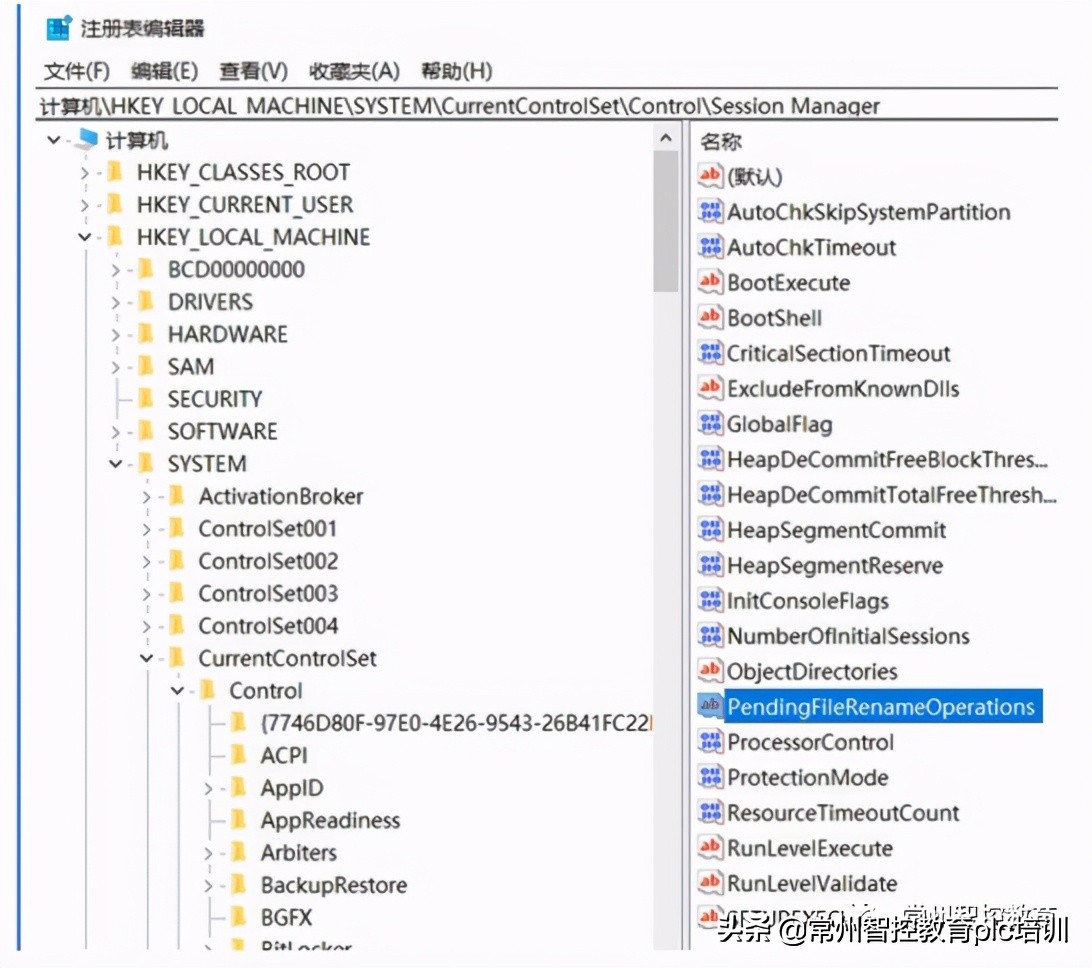Click the ab icon beside ExcludeFromKnownDlls
This screenshot has width=1092, height=968.
click(709, 388)
